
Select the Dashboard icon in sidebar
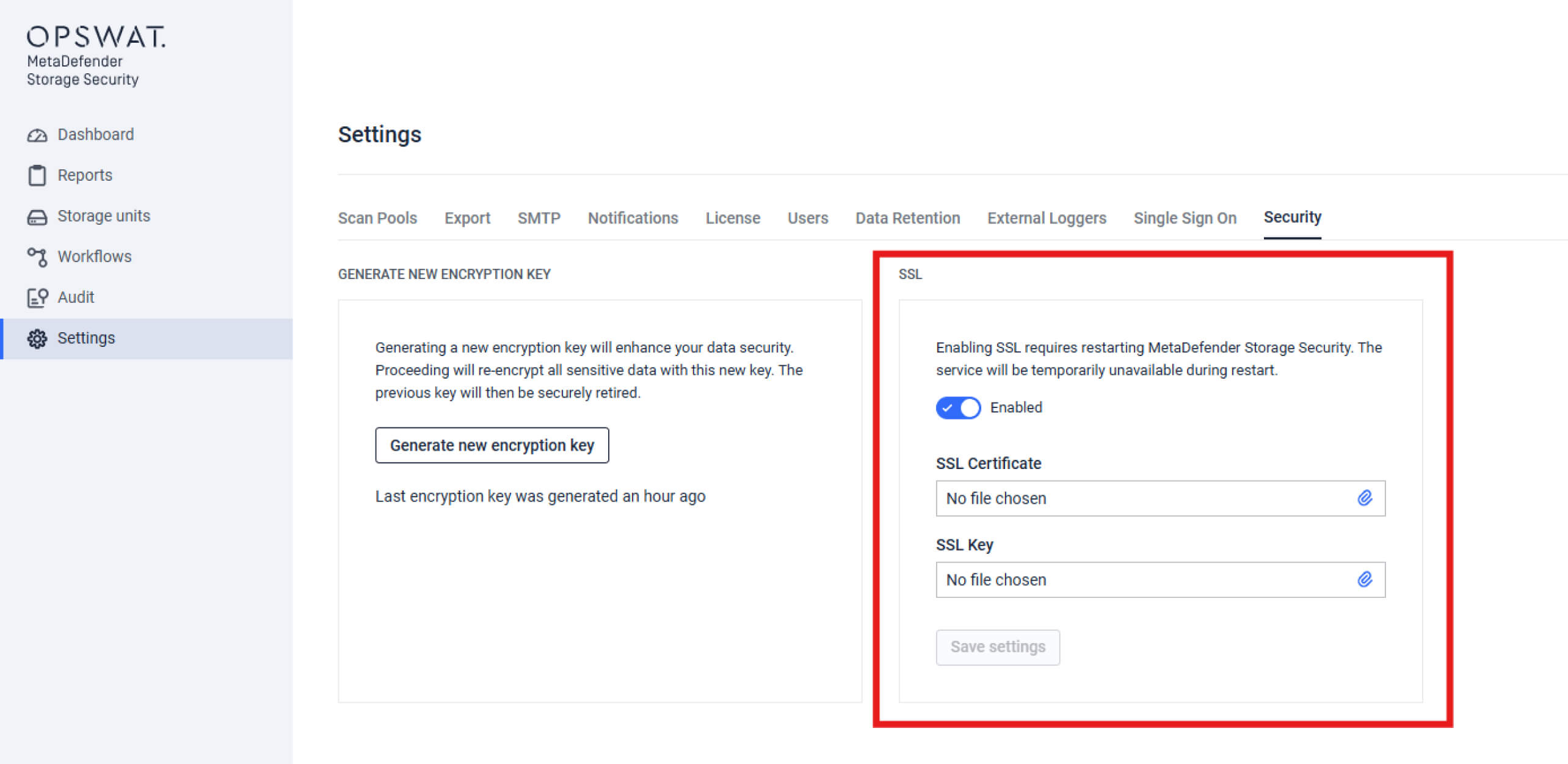37,134
